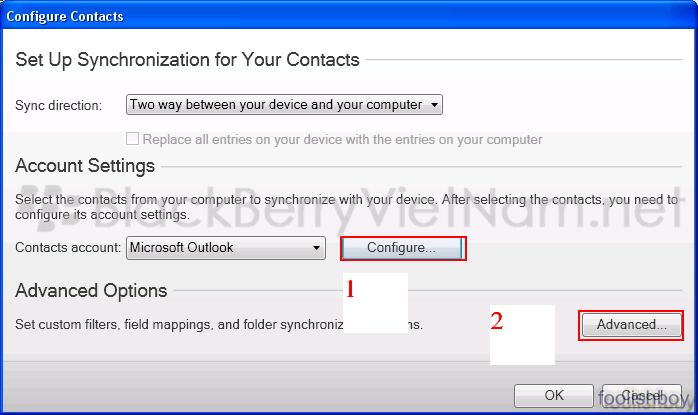Click the Replace all entries on your device label
The width and height of the screenshot is (698, 415).
tap(342, 139)
